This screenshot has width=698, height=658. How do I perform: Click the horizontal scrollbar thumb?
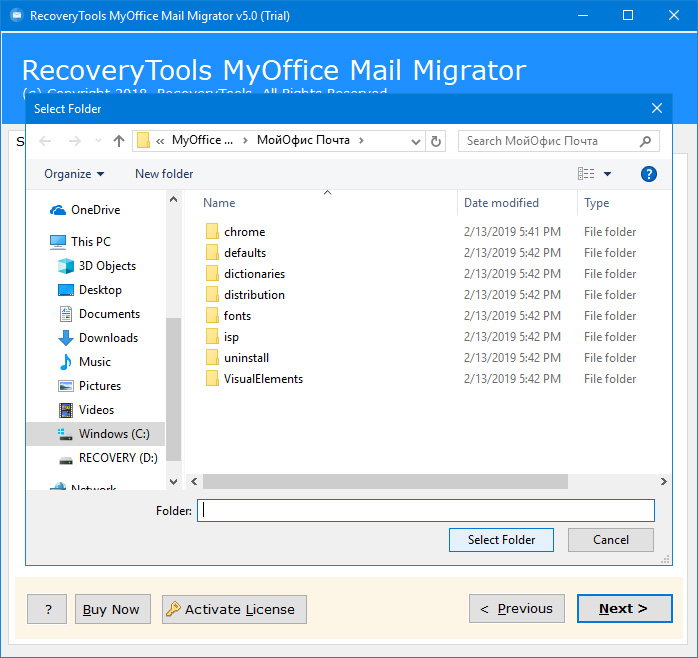pyautogui.click(x=385, y=481)
